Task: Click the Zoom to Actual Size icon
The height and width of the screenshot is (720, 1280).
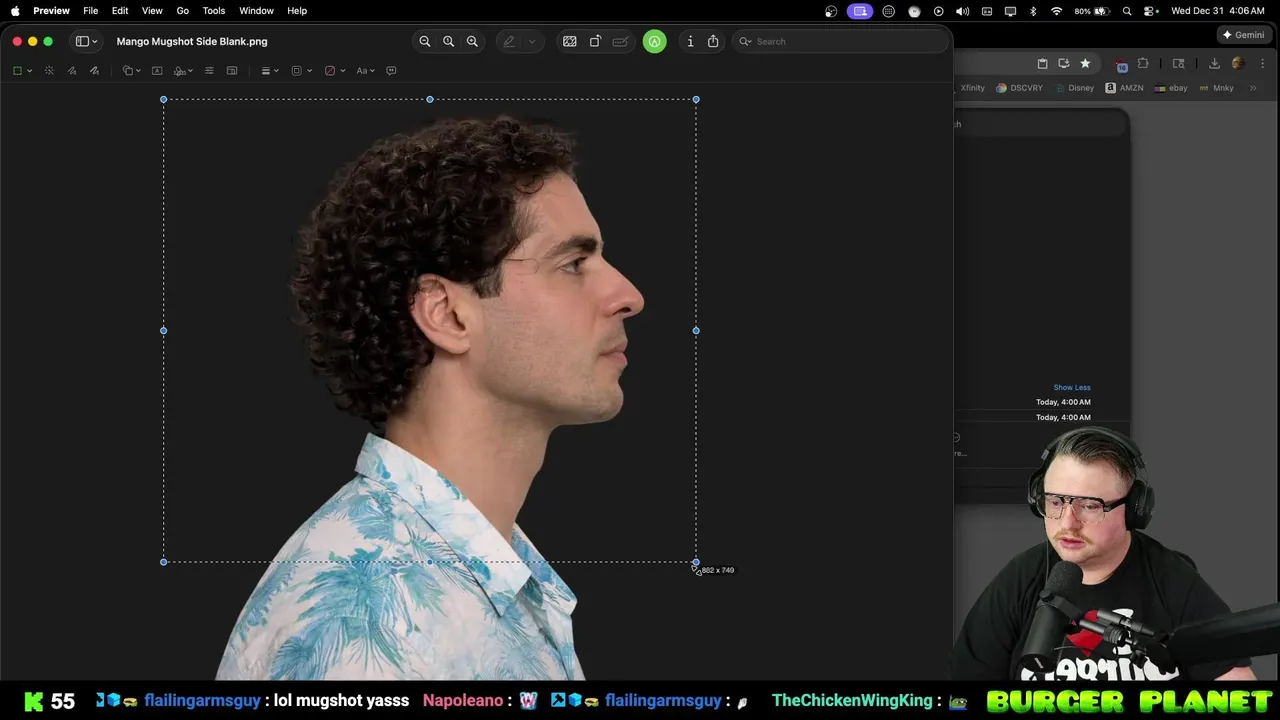Action: 448,41
